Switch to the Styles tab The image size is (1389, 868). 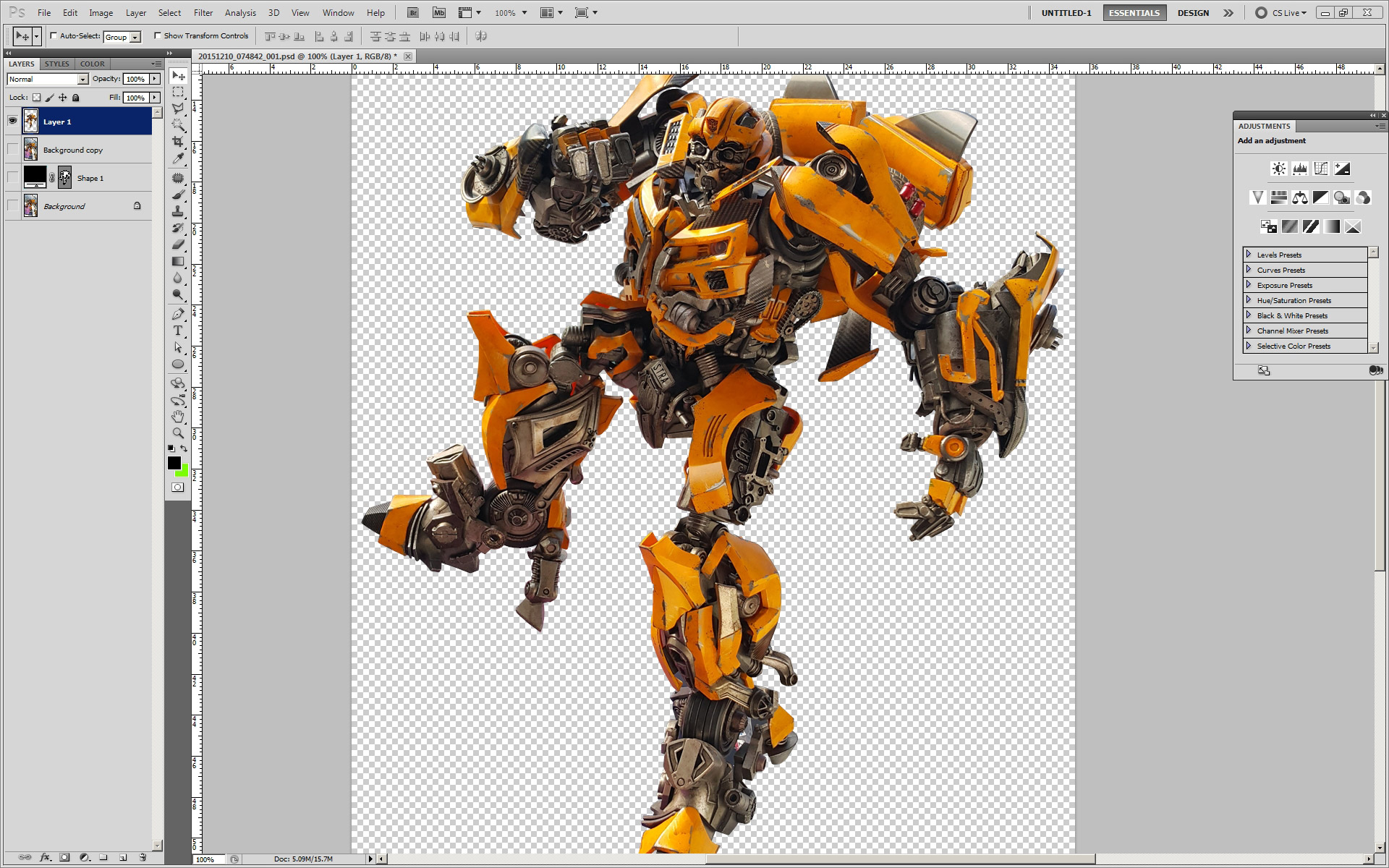[x=57, y=64]
